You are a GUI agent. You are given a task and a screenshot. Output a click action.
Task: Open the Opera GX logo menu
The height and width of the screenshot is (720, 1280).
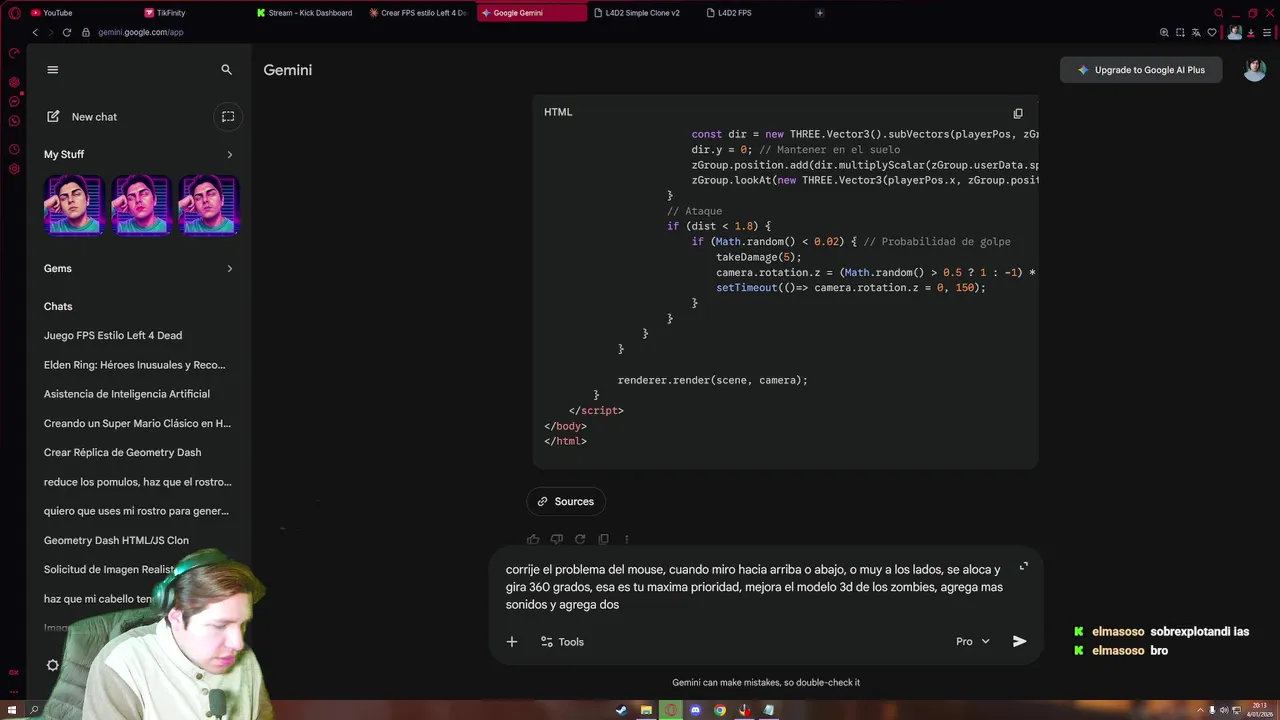tap(14, 13)
